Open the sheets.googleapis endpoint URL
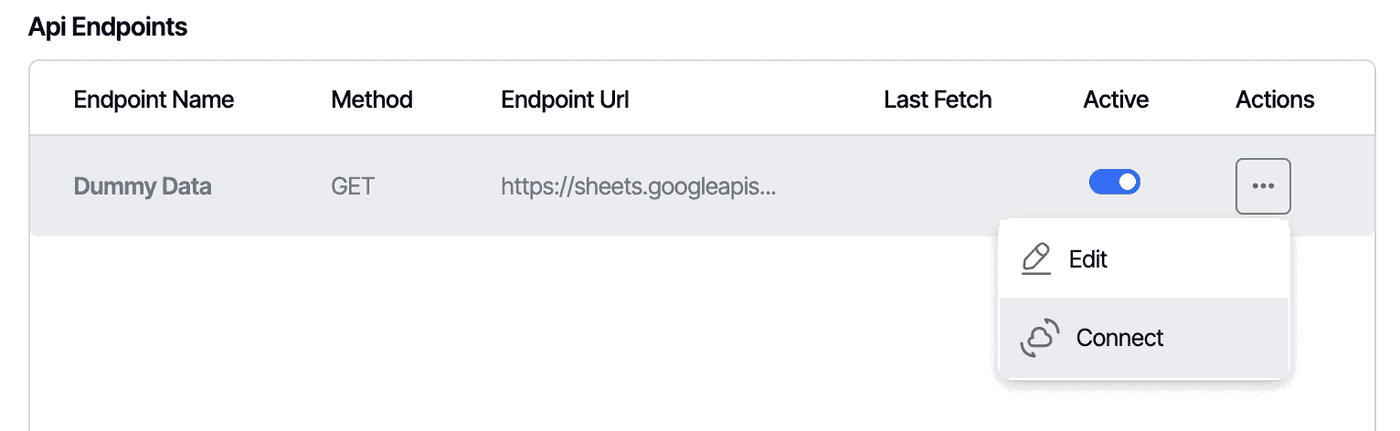 [638, 187]
